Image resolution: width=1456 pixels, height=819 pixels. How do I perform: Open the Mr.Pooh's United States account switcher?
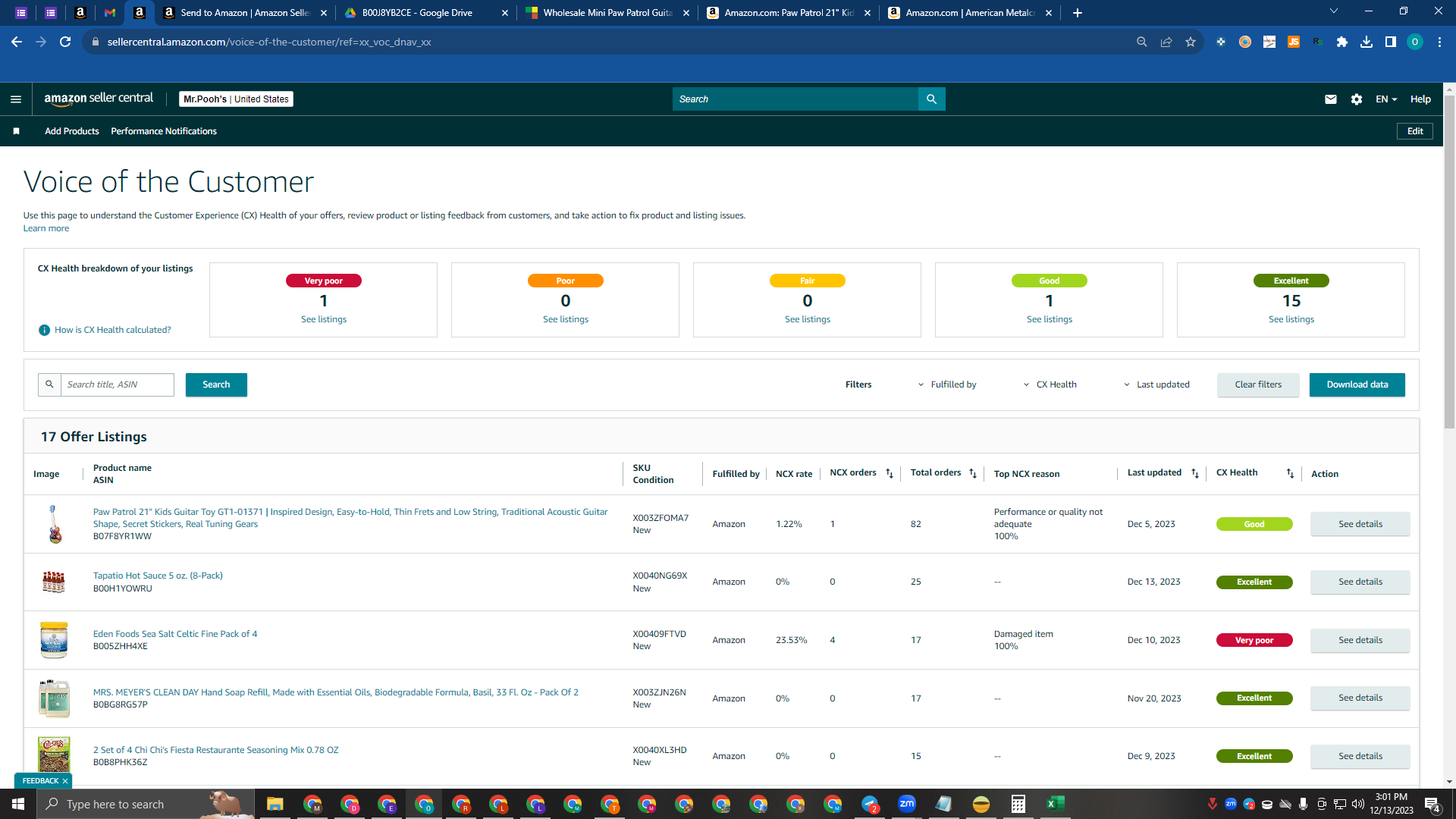tap(236, 99)
